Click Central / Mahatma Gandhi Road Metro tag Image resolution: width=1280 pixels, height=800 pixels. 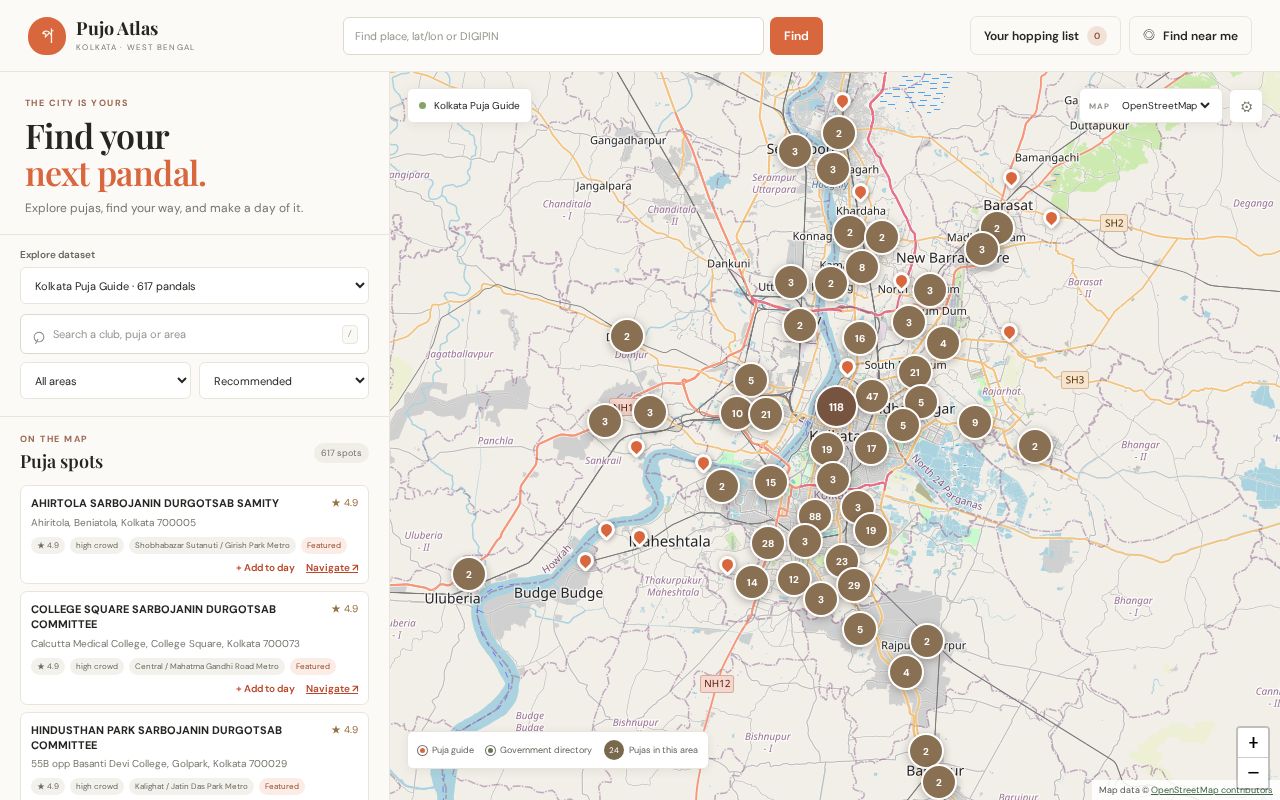(x=207, y=666)
